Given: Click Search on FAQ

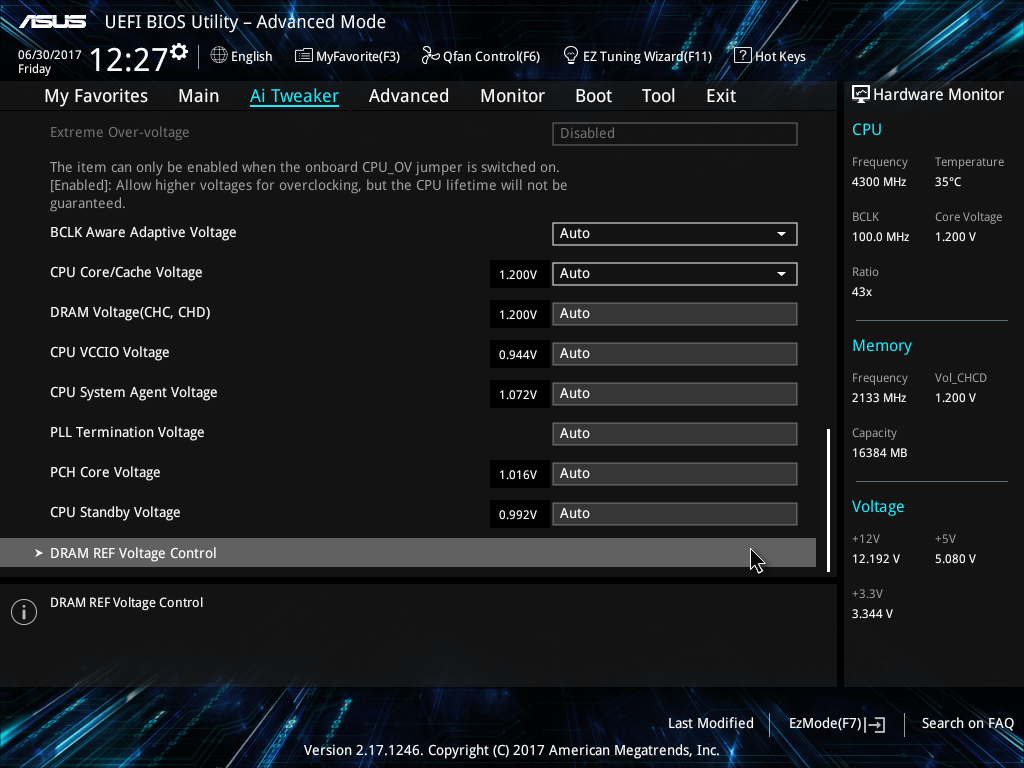Looking at the screenshot, I should pyautogui.click(x=968, y=724).
